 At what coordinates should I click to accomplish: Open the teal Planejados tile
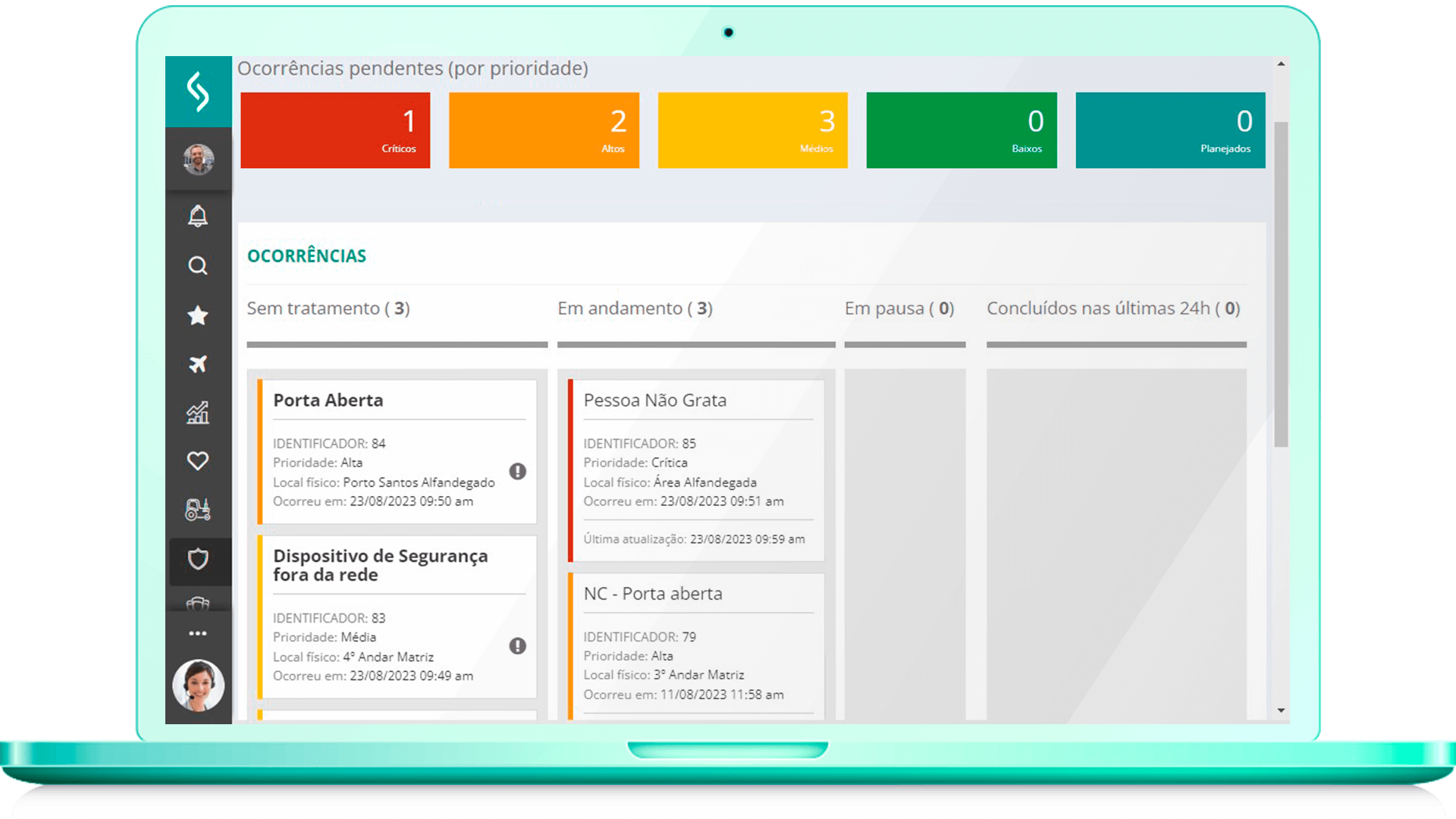point(1170,130)
